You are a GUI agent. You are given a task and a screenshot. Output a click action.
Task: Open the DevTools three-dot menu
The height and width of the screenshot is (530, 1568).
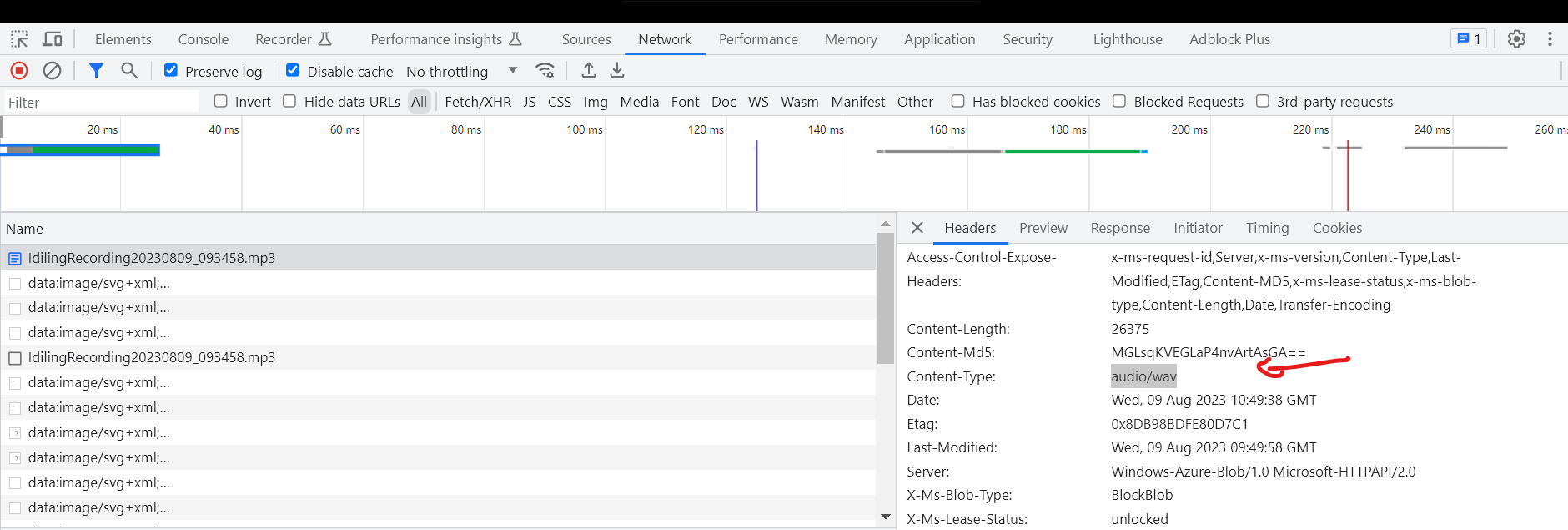click(x=1550, y=39)
